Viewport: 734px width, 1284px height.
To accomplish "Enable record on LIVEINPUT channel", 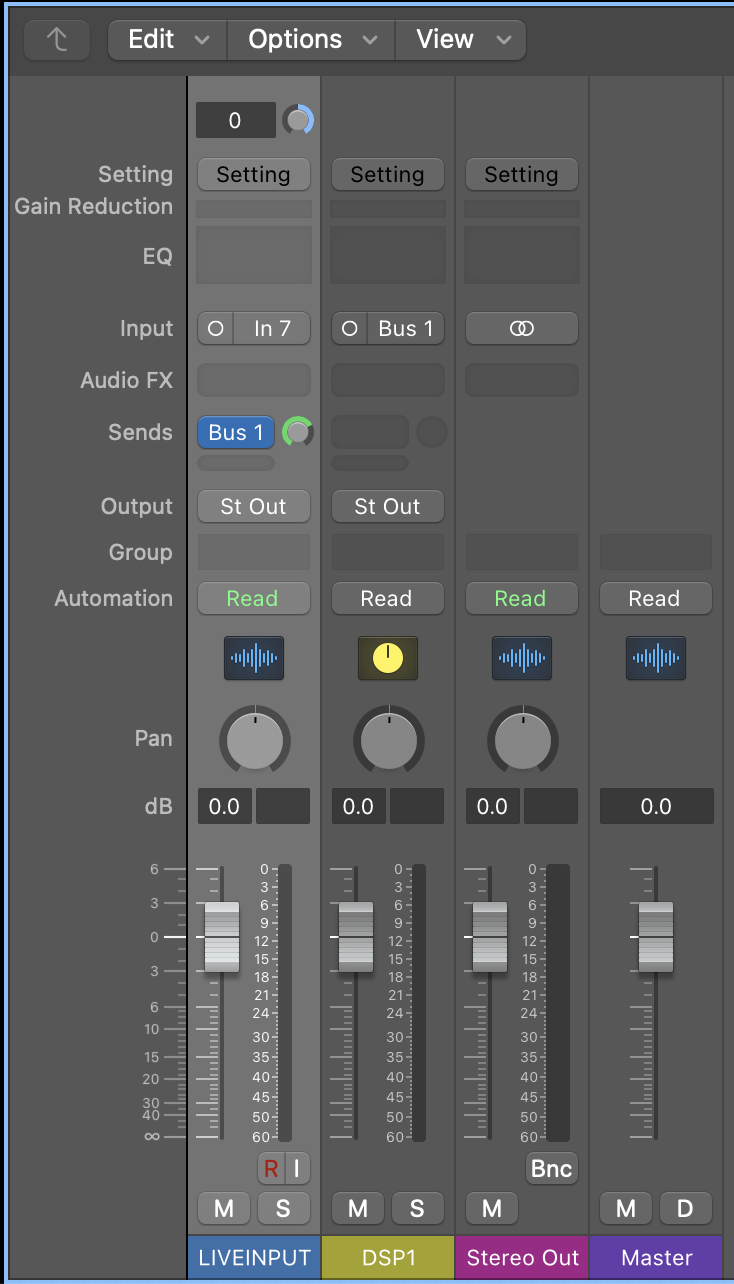I will click(x=271, y=1167).
